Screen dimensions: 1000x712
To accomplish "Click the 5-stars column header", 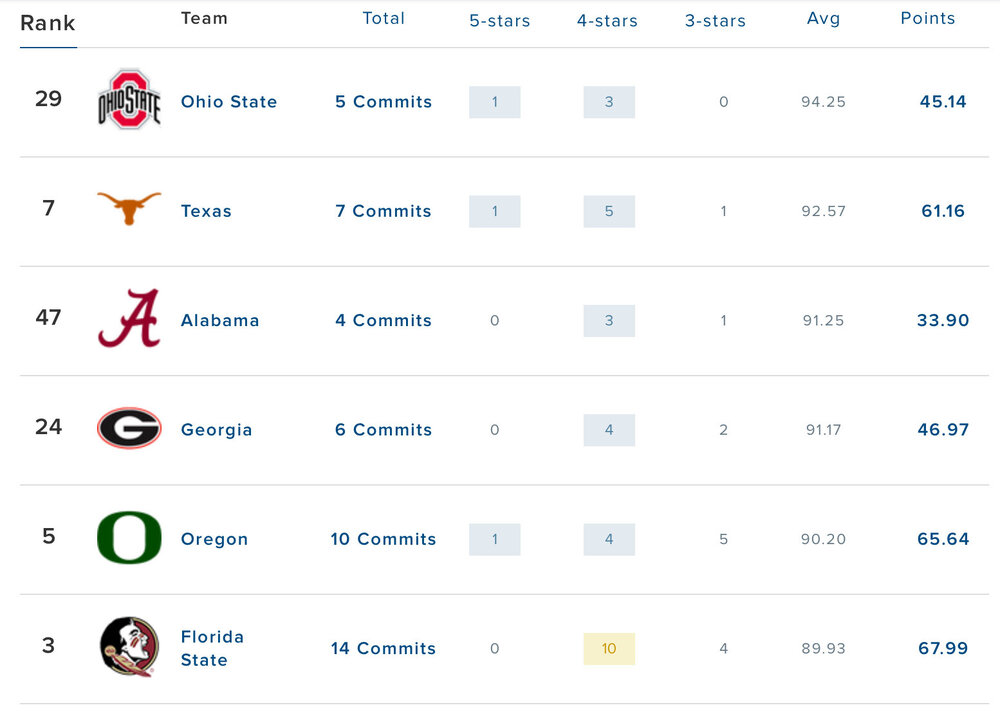I will click(499, 20).
